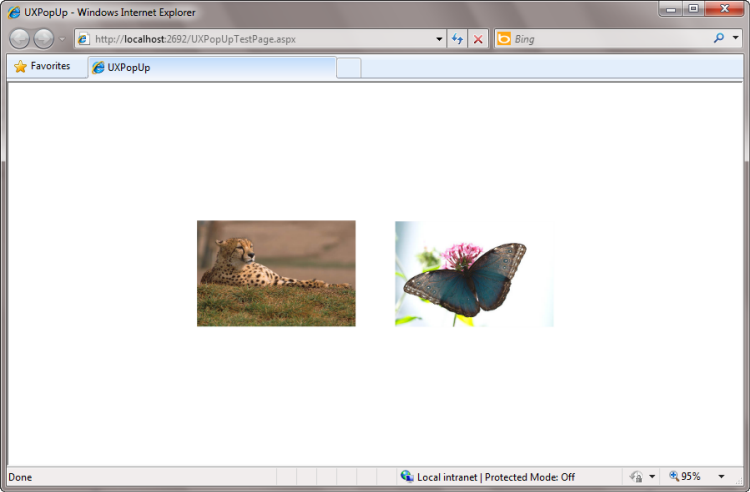Image resolution: width=750 pixels, height=492 pixels.
Task: Click the 95% zoom level button
Action: [685, 477]
